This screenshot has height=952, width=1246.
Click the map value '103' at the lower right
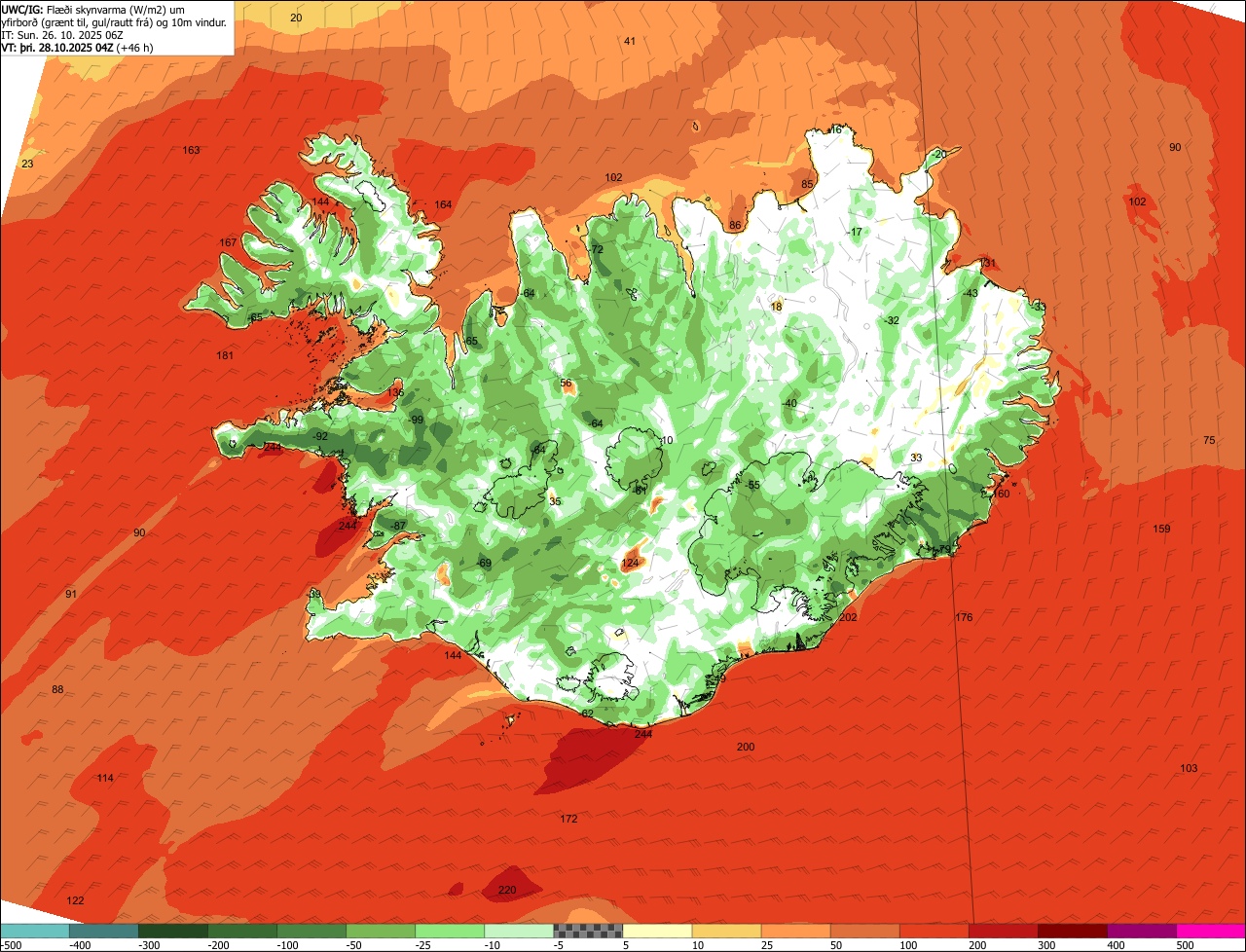[x=1189, y=768]
